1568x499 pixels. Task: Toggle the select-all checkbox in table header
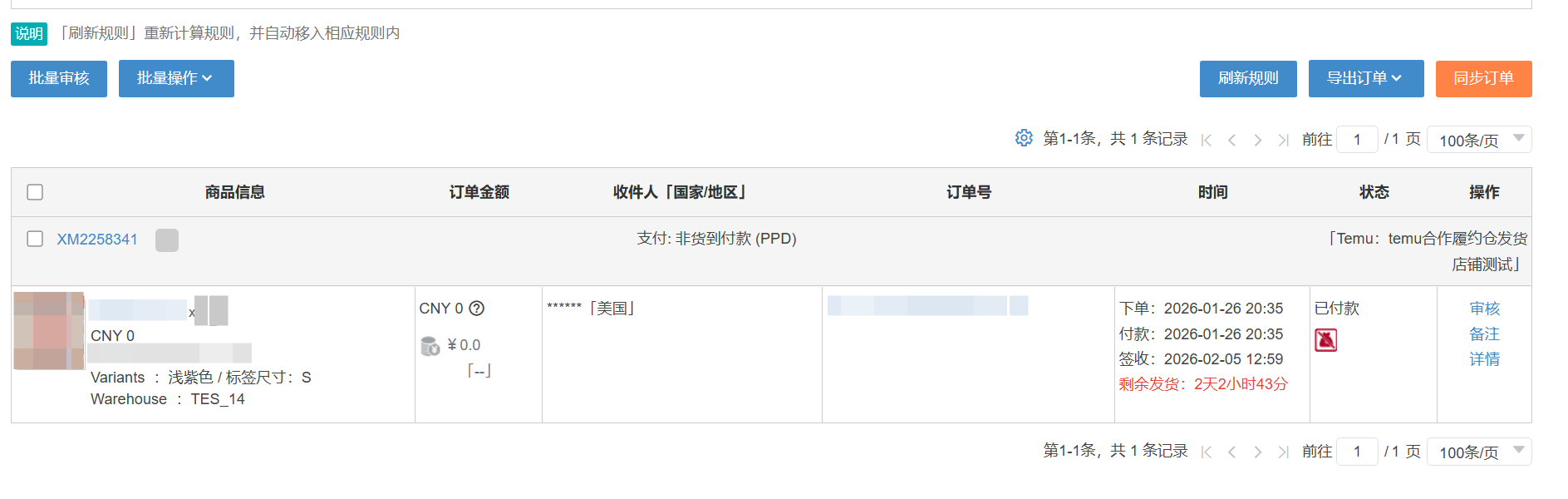click(35, 192)
